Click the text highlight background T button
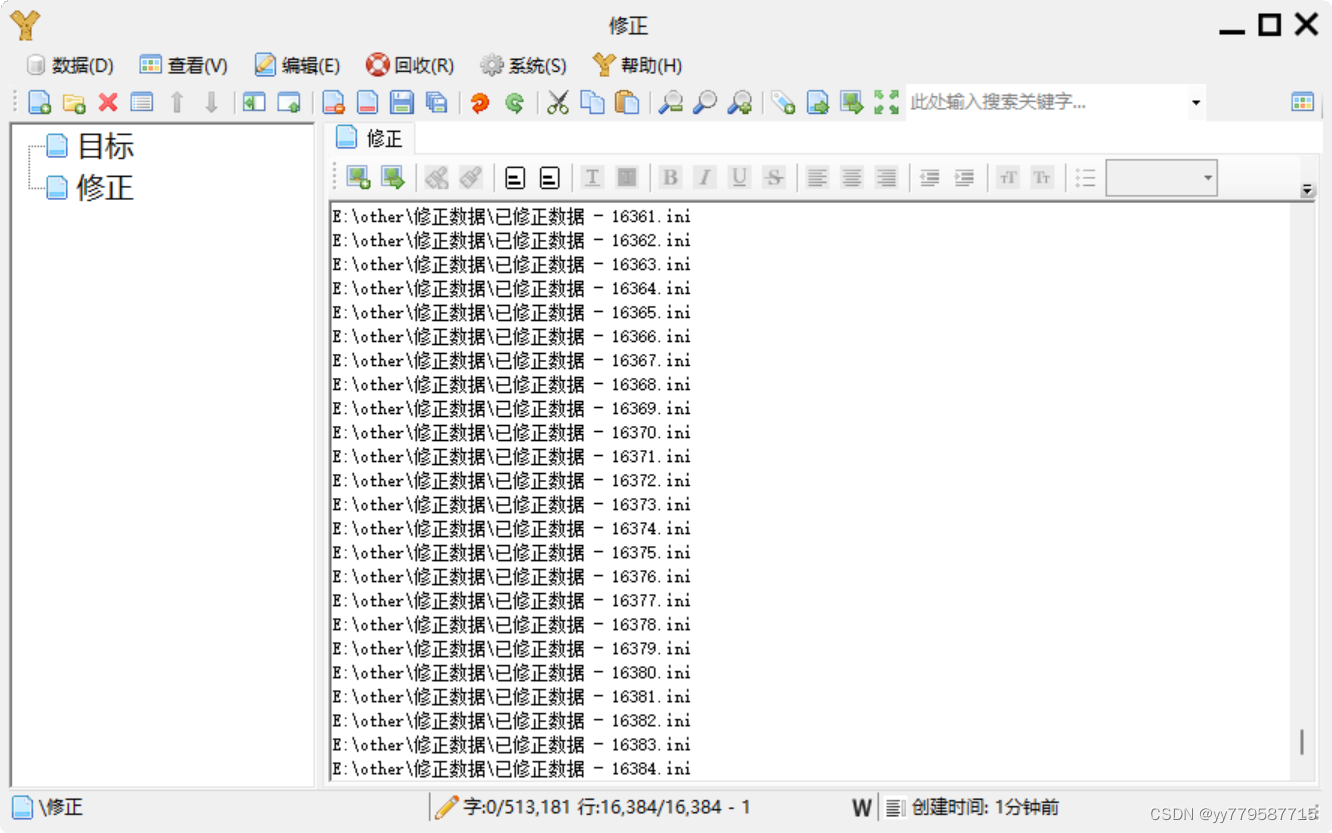Screen dimensions: 1332x833 pyautogui.click(x=626, y=178)
